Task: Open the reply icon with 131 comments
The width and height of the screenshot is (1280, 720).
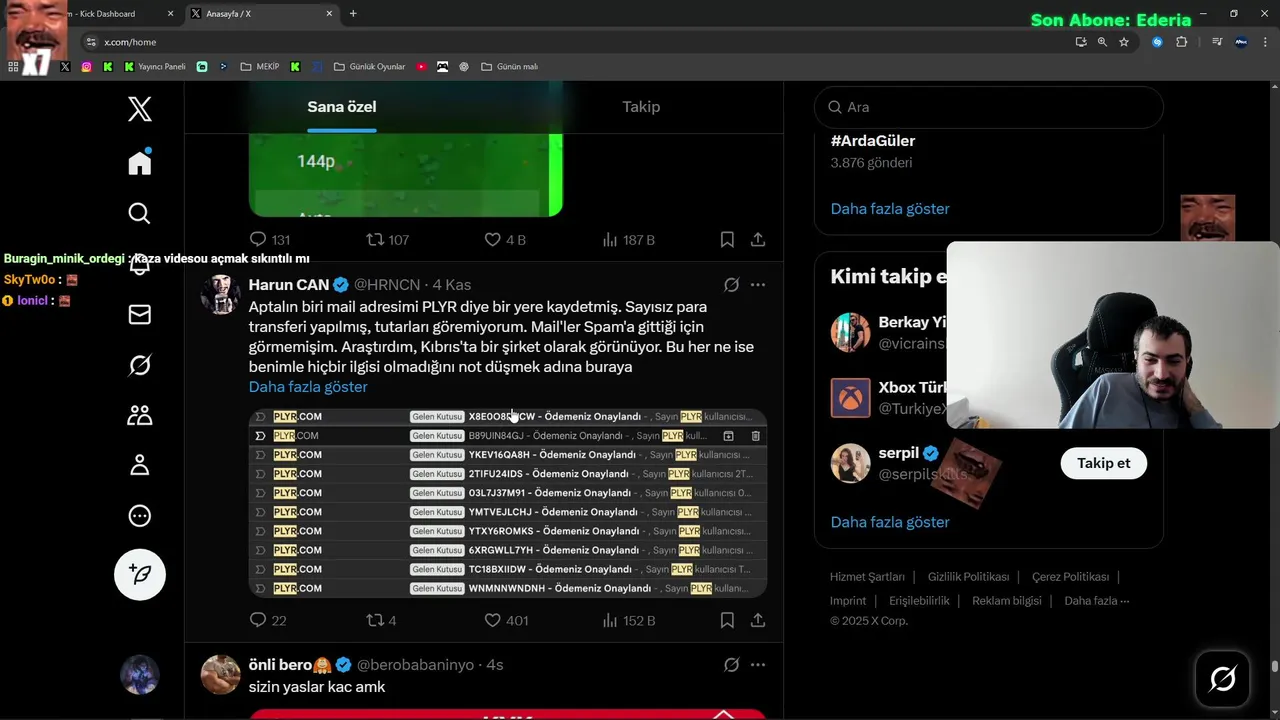Action: point(269,240)
